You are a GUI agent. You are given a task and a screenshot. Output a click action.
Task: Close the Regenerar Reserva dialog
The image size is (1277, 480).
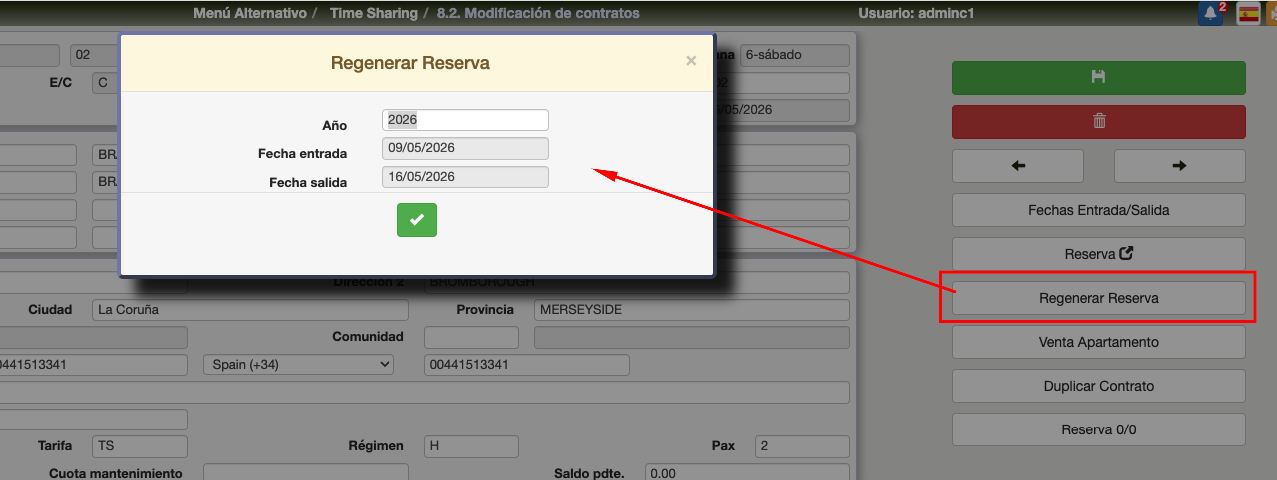[x=691, y=61]
